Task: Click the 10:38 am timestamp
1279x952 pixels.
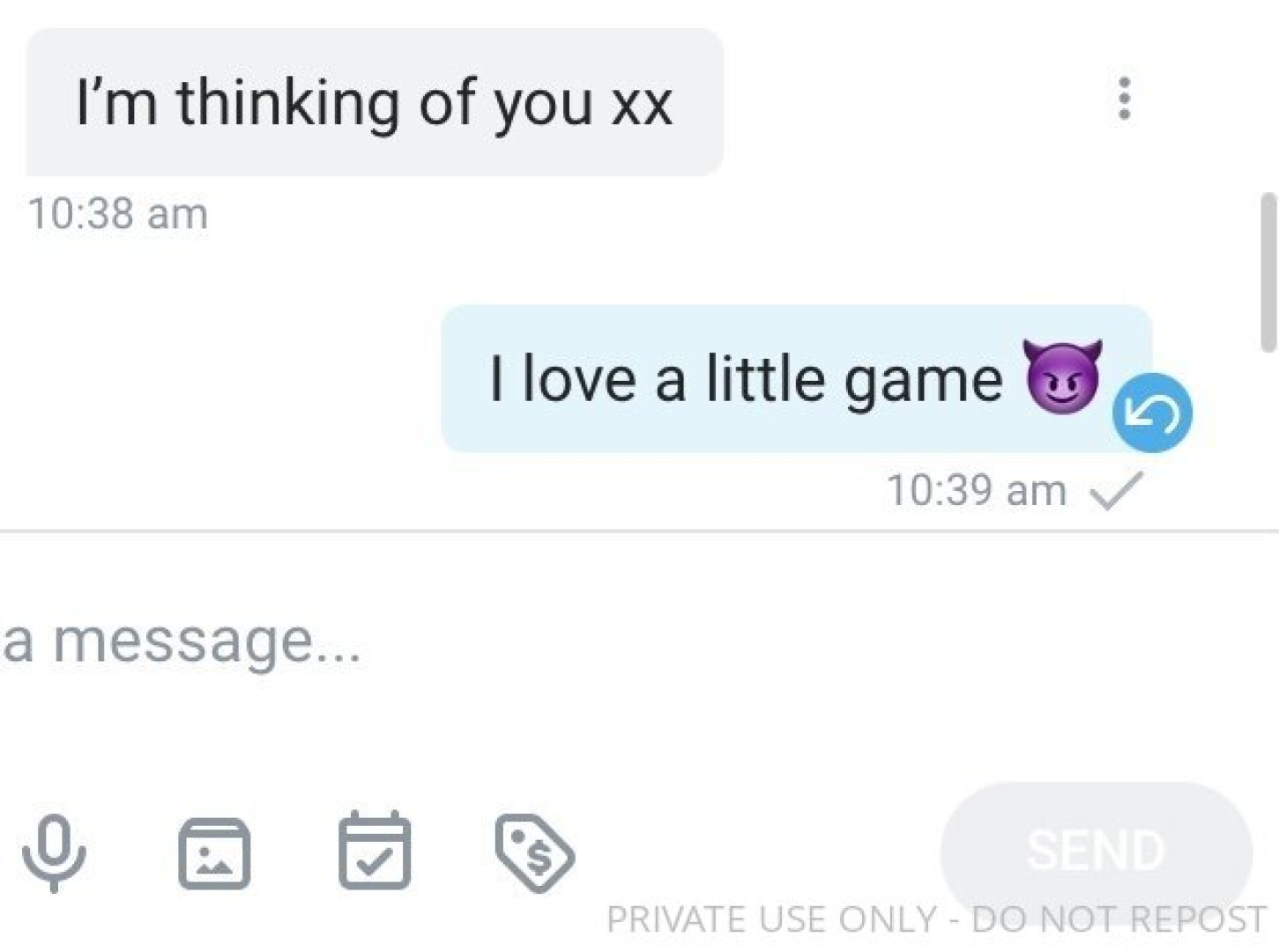Action: 118,214
